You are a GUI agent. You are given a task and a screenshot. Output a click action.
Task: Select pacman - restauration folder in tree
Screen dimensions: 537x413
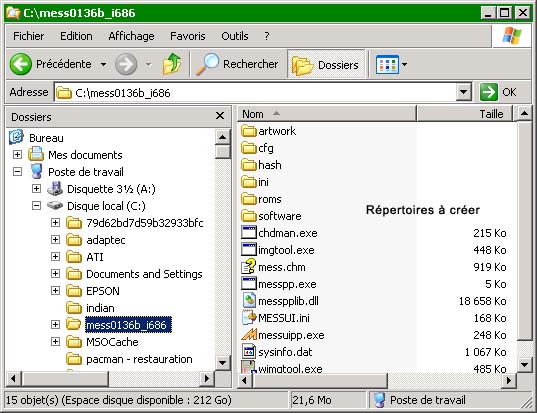(x=139, y=359)
